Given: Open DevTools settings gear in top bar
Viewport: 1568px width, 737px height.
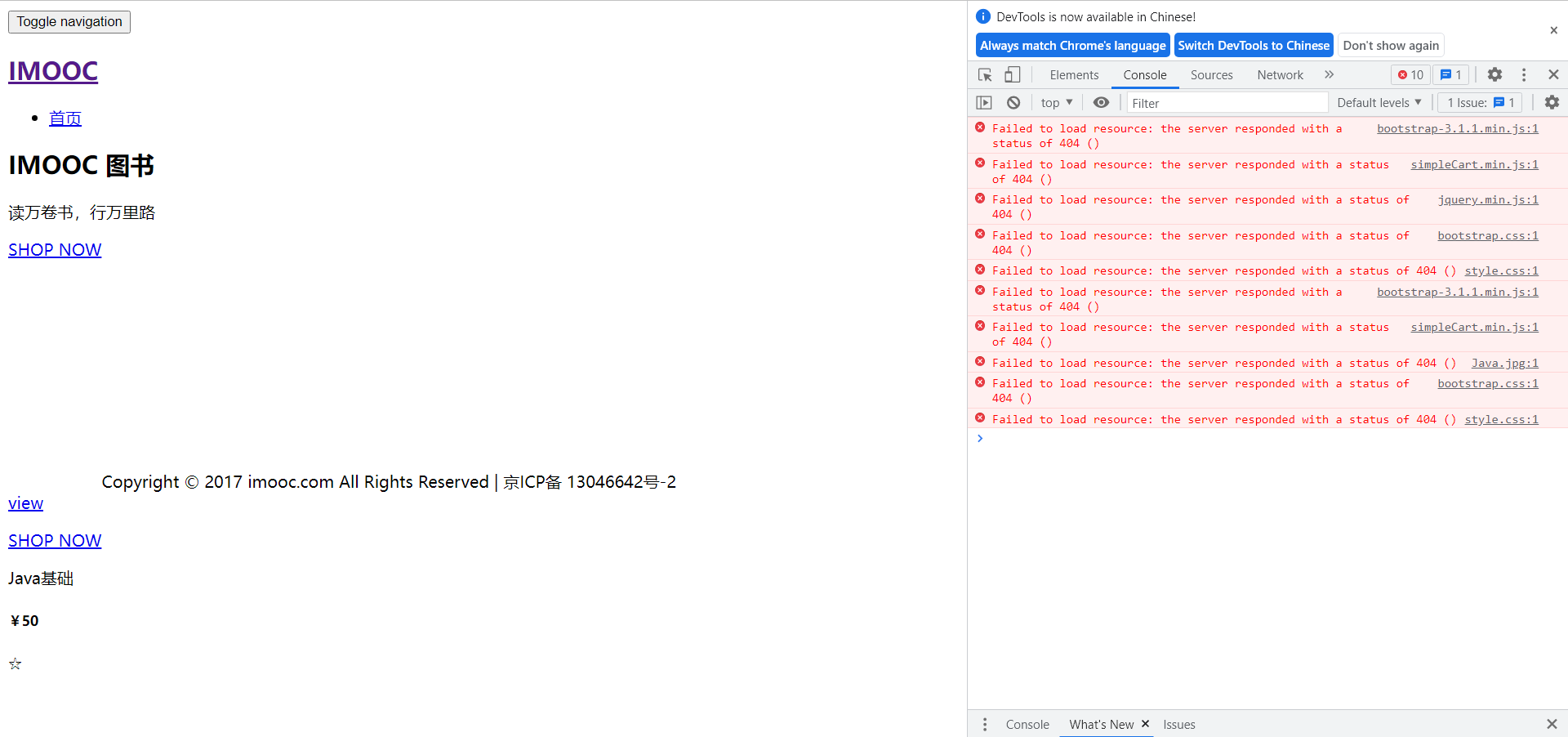Looking at the screenshot, I should (1494, 74).
